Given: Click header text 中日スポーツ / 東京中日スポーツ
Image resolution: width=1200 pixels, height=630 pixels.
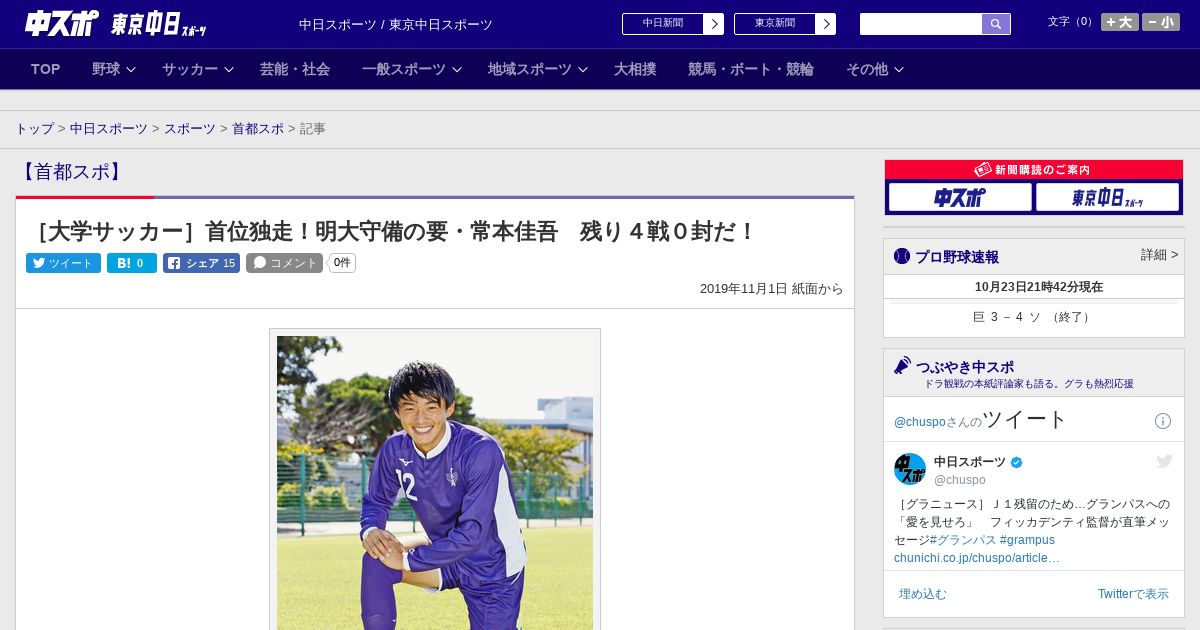Looking at the screenshot, I should click(x=396, y=24).
